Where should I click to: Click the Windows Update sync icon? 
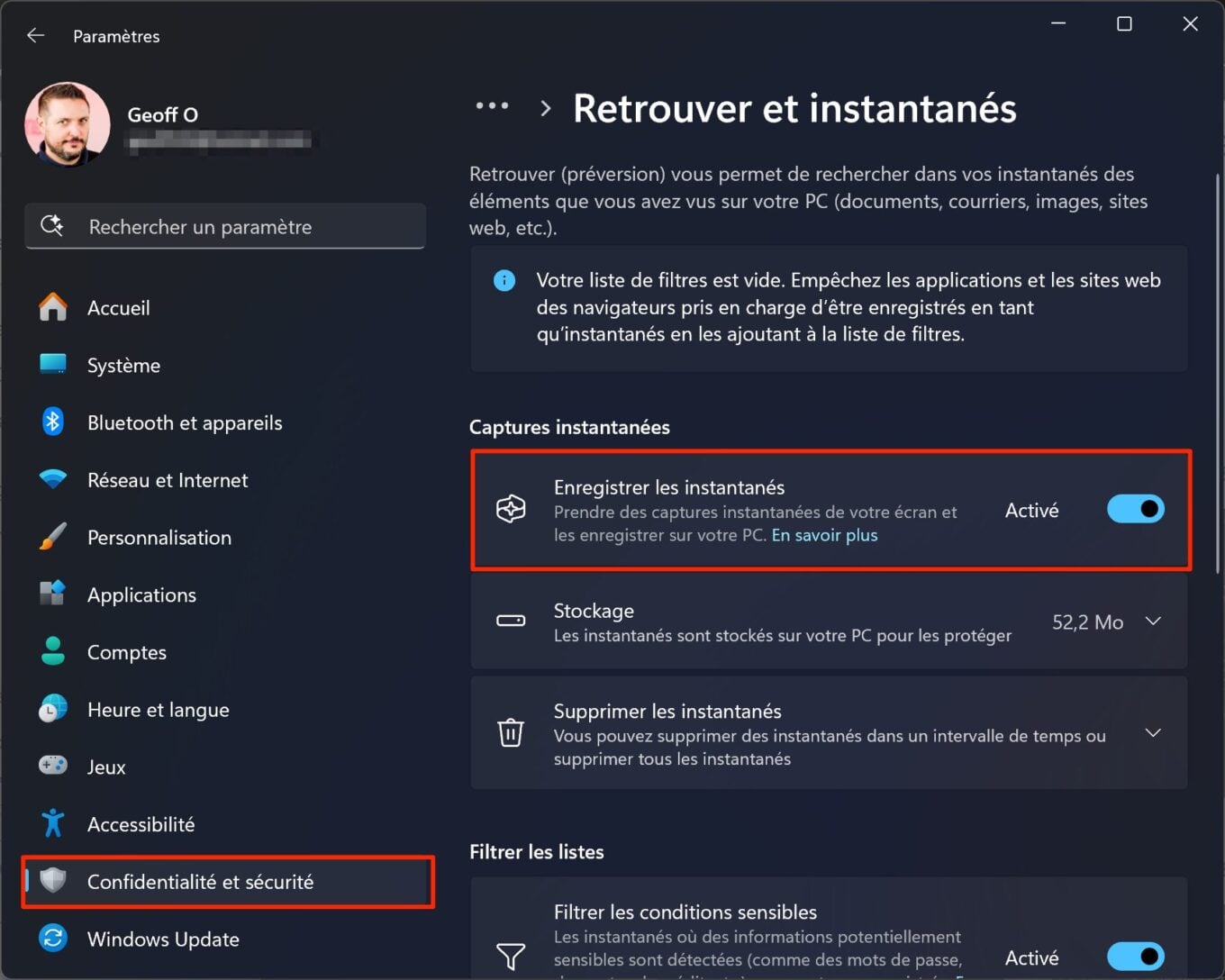pos(53,939)
